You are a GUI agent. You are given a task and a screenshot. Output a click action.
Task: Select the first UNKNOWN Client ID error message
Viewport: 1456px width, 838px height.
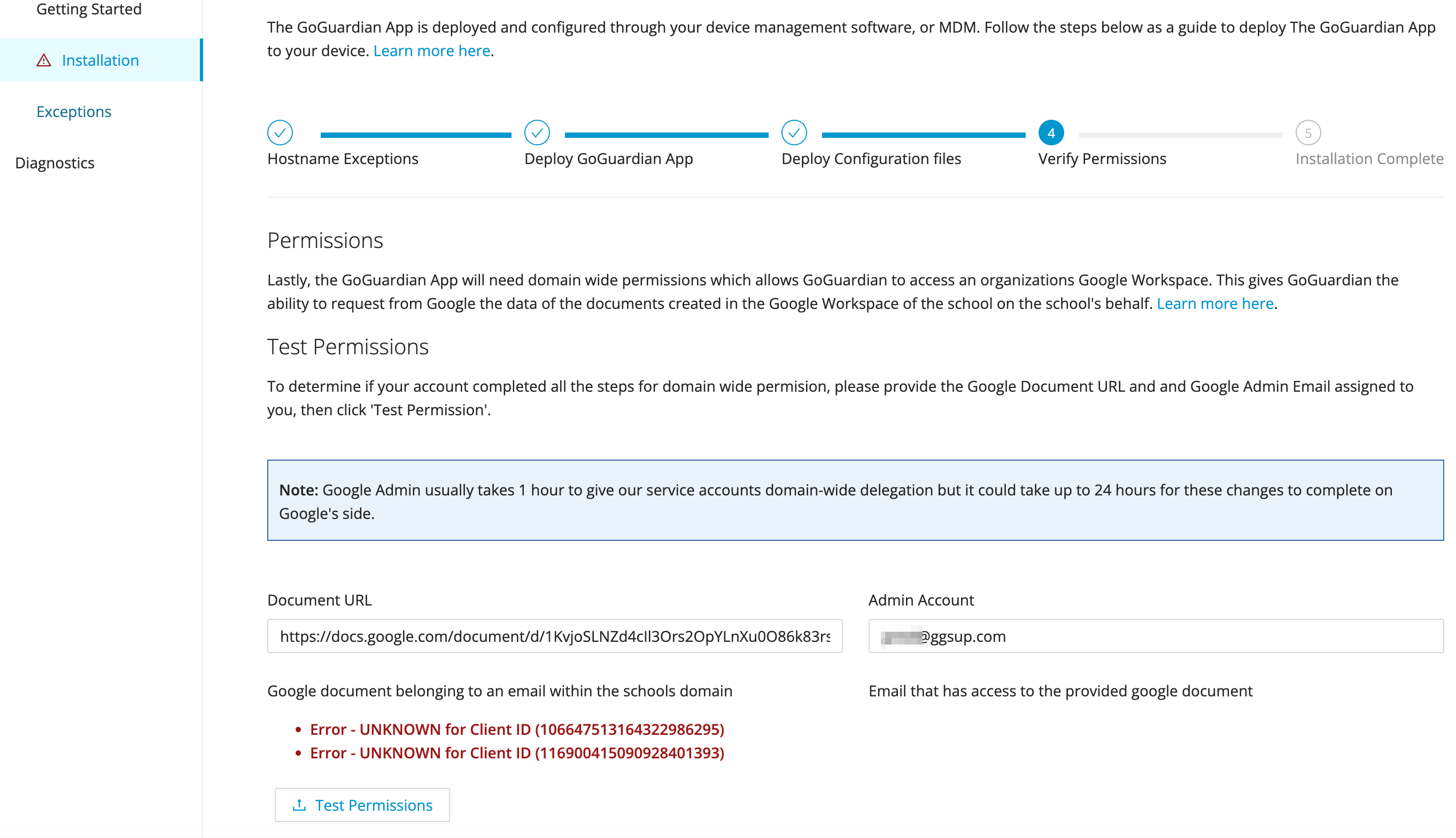516,729
